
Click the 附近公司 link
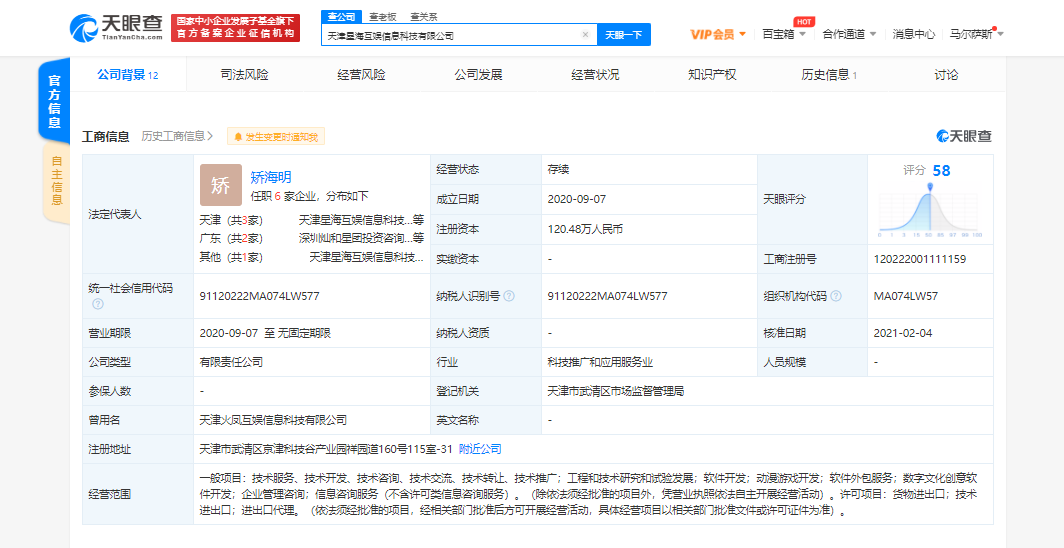(480, 449)
